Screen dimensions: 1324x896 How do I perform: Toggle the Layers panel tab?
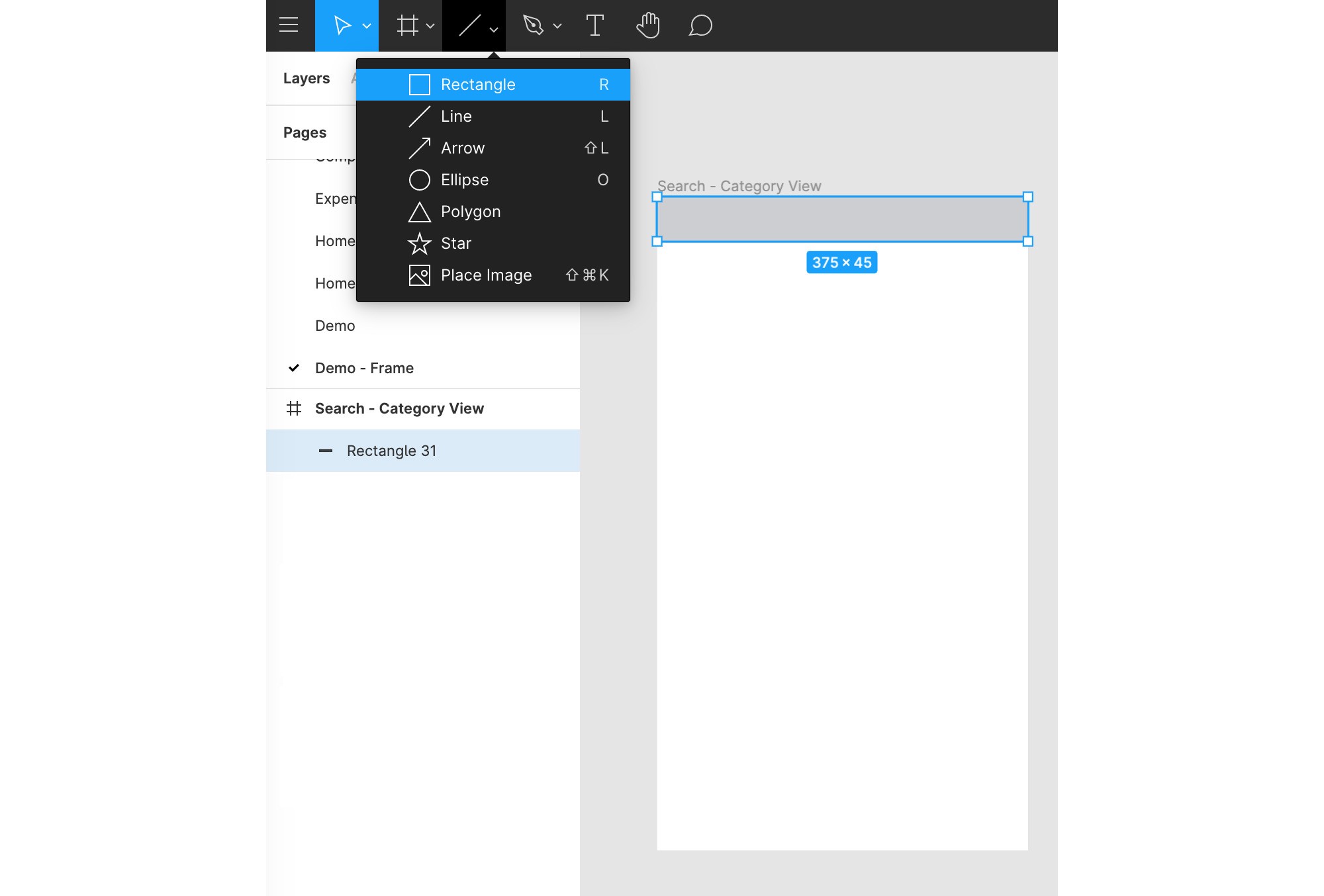point(306,78)
